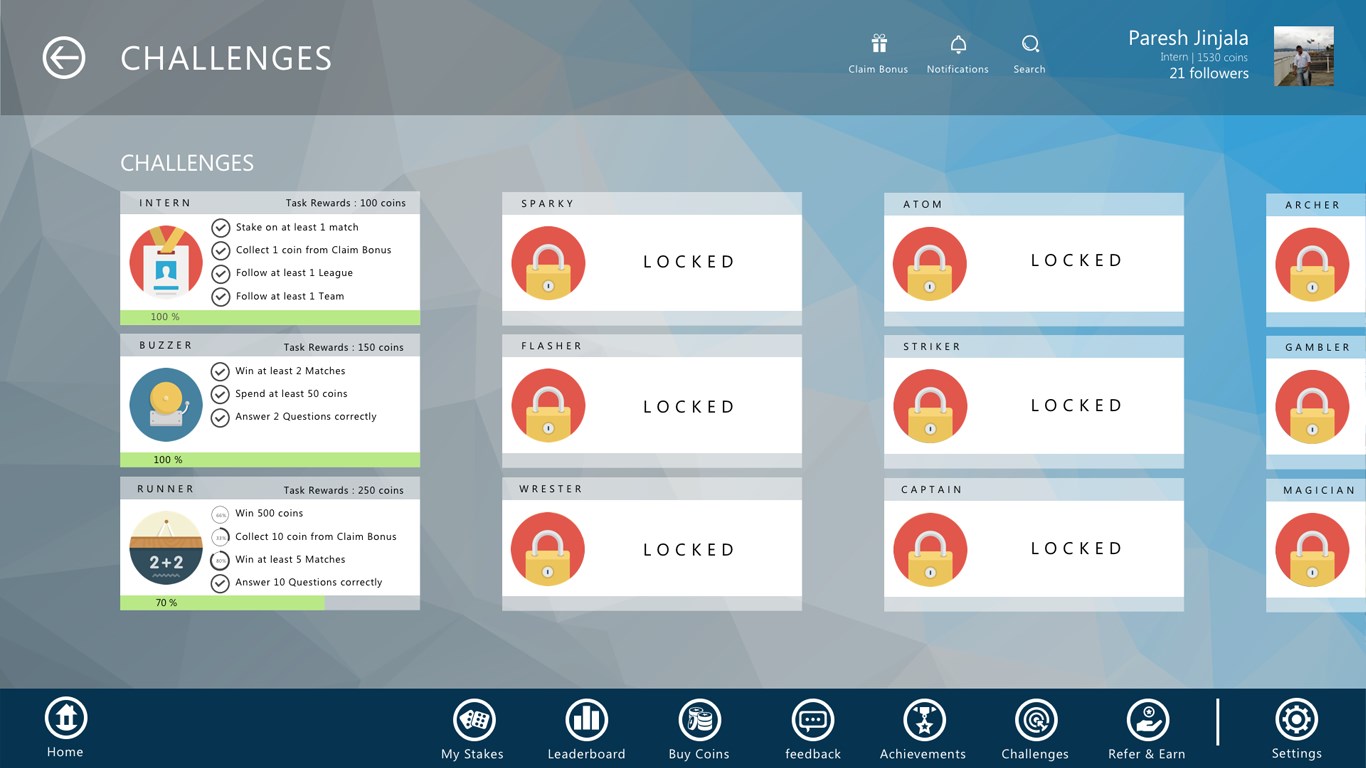
Task: Click the Win at least 5 Matches task
Action: coord(290,560)
